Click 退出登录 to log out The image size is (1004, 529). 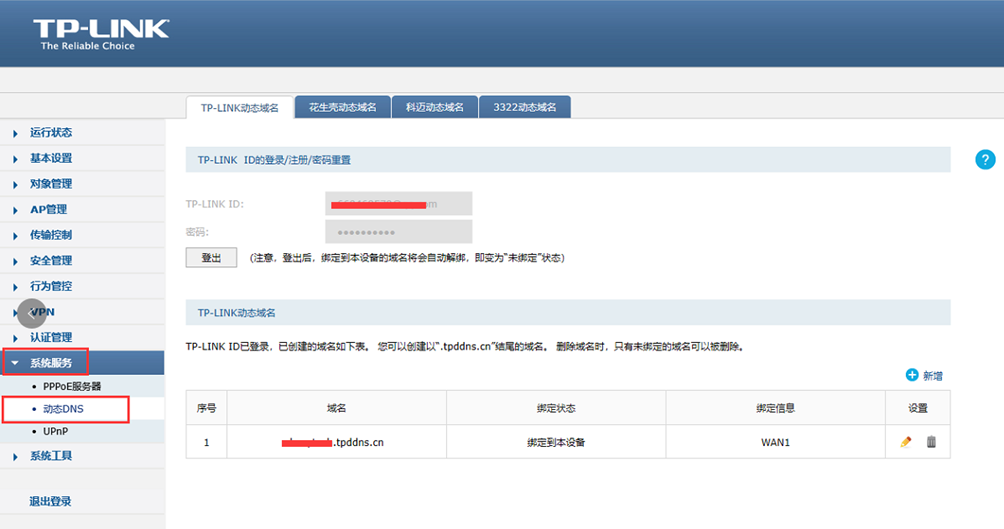click(50, 501)
